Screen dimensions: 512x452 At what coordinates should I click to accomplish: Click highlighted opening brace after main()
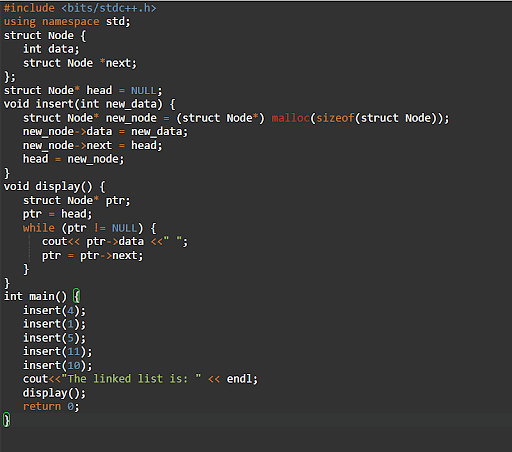point(76,296)
